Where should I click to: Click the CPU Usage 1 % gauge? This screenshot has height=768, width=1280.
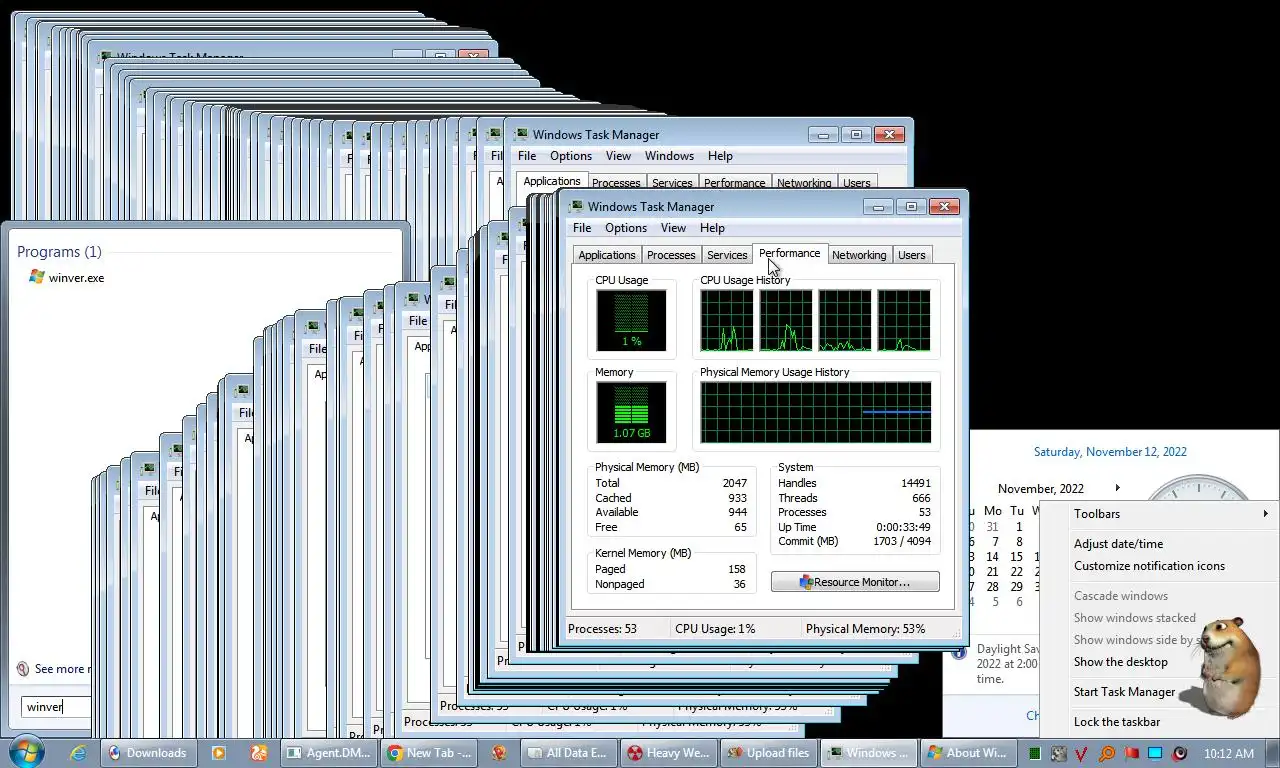tap(631, 320)
